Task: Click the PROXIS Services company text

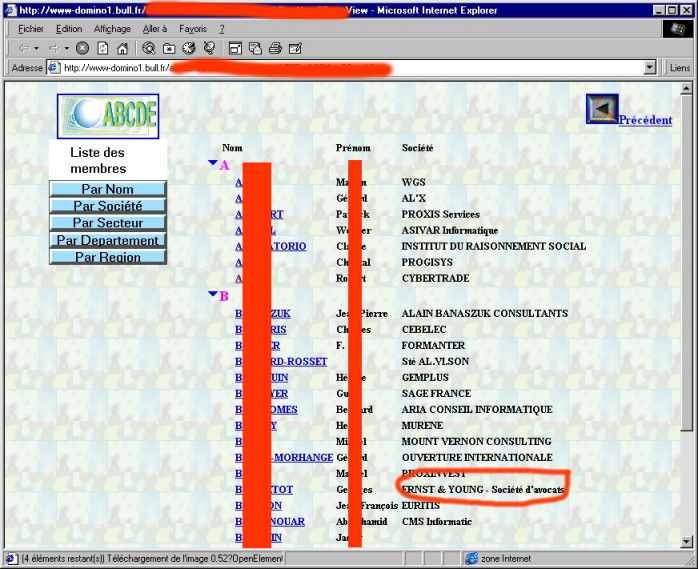Action: [x=441, y=214]
